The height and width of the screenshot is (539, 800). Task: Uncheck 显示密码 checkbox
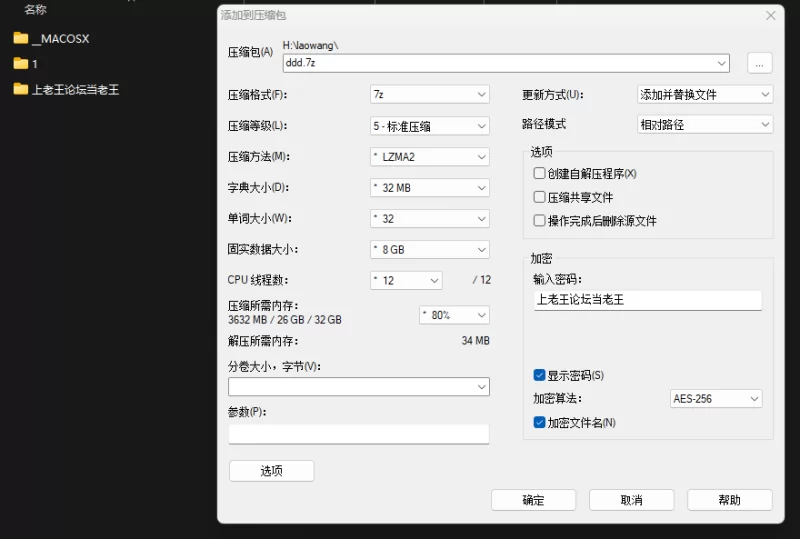point(540,376)
